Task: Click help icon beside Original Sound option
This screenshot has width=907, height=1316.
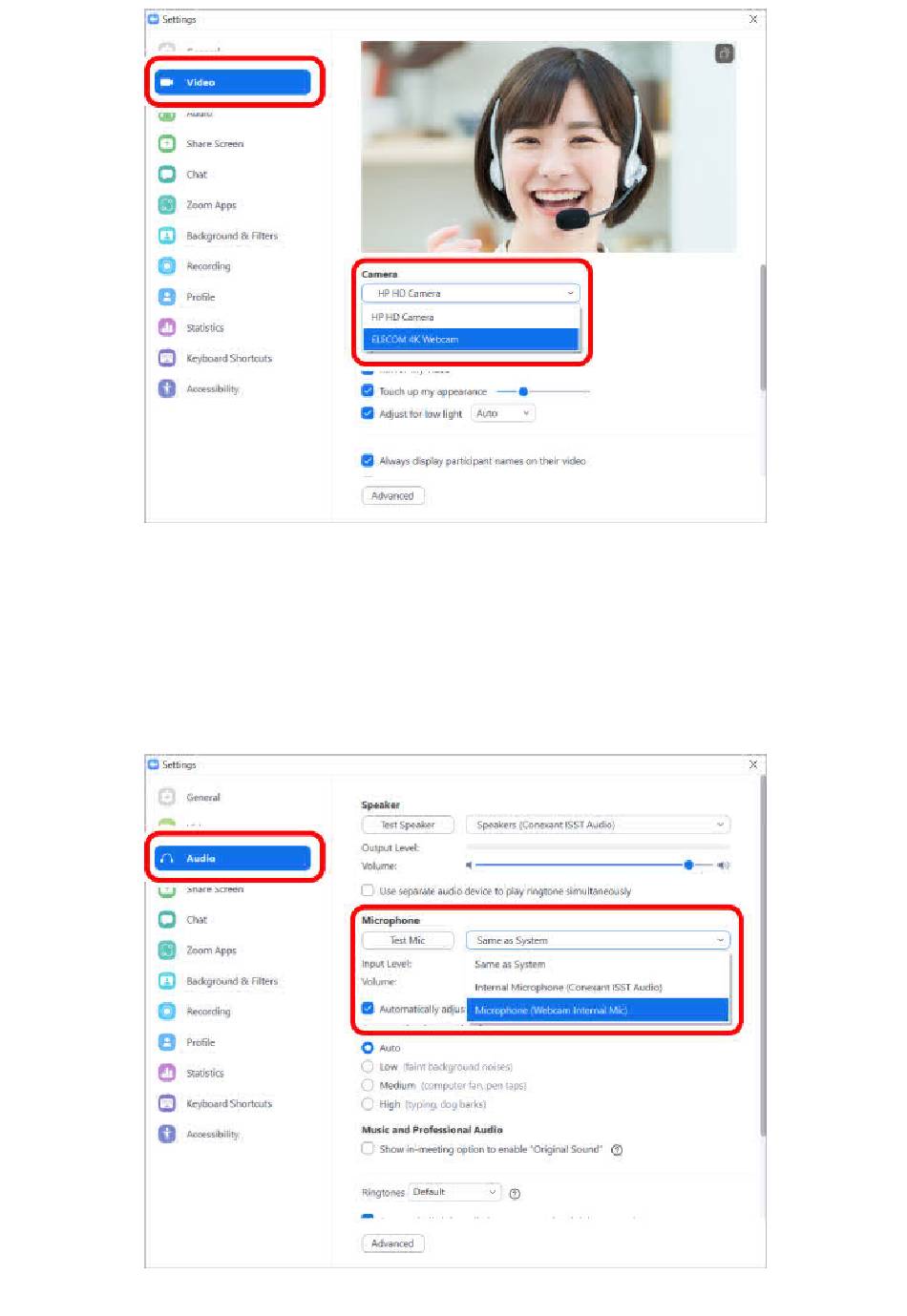Action: (x=617, y=1150)
